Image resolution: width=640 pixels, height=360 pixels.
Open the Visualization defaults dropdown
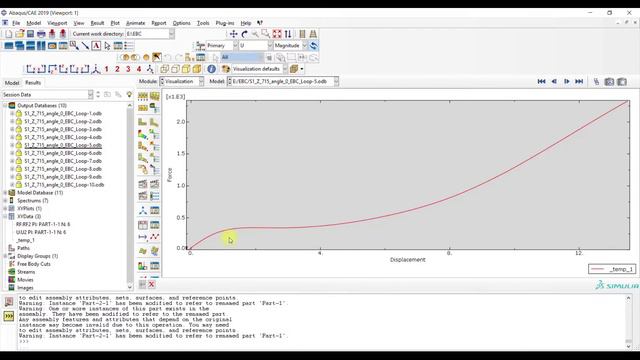point(285,69)
